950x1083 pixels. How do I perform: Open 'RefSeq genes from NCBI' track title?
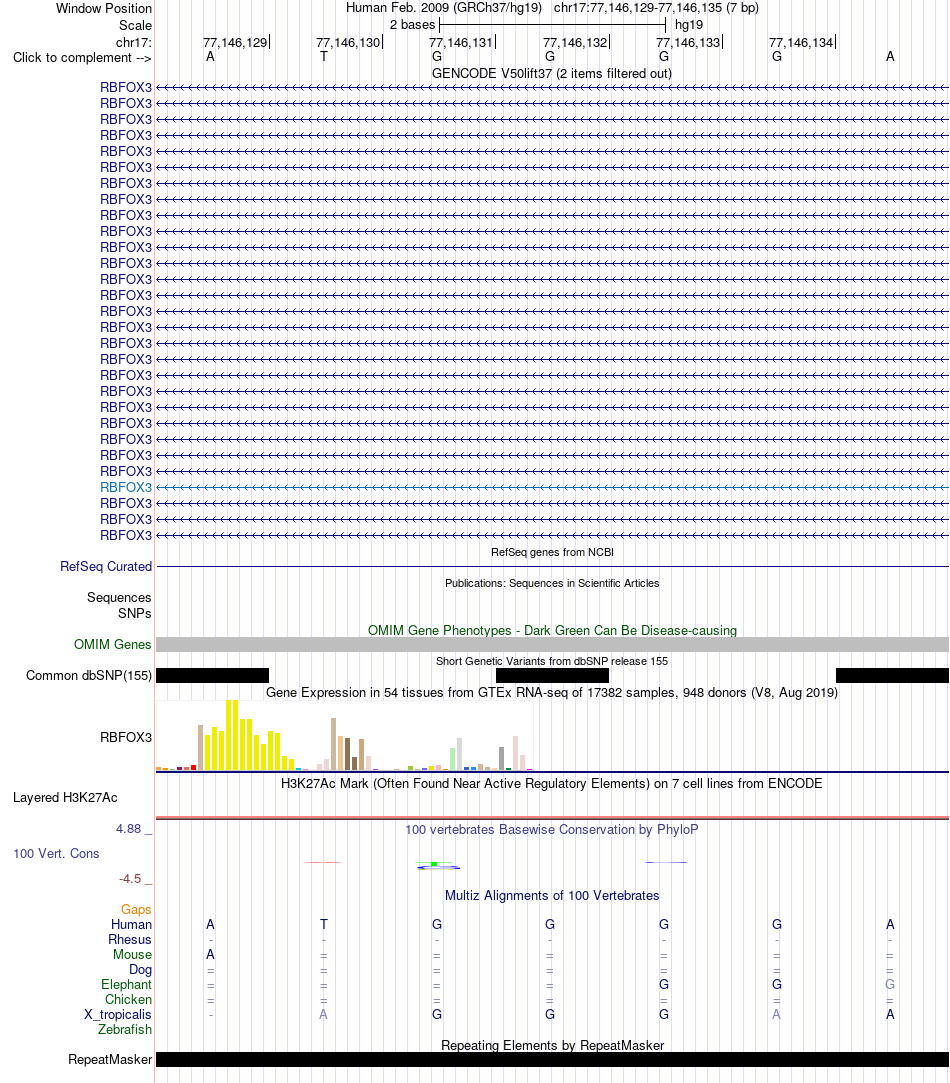(x=552, y=553)
